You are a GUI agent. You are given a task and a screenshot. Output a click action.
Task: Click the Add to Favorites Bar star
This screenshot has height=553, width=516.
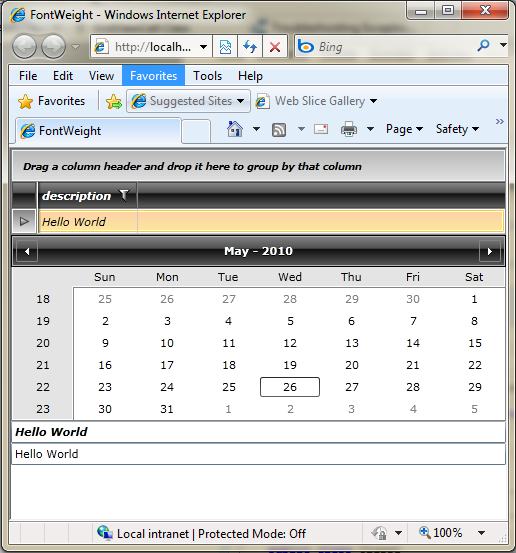click(114, 102)
